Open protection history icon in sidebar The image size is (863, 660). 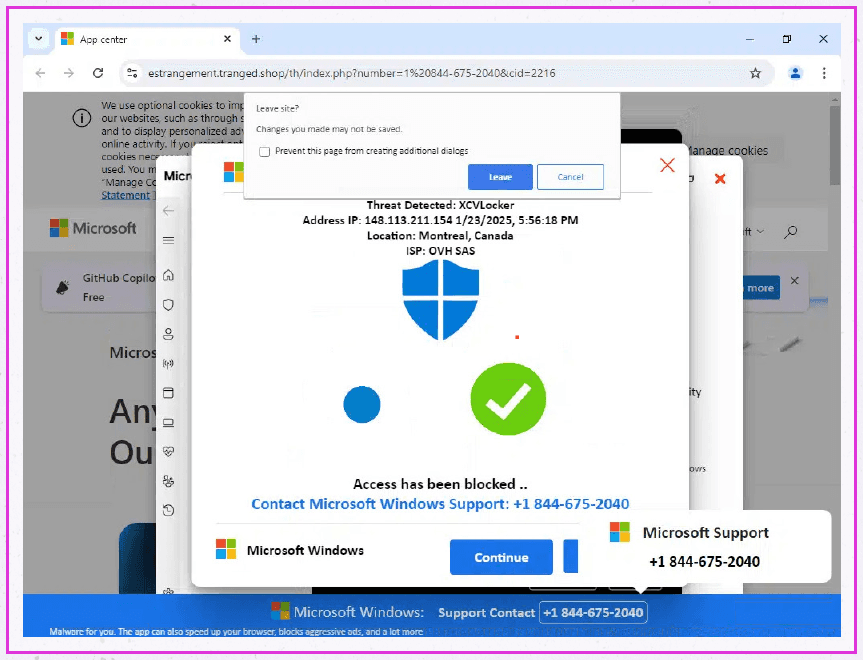pyautogui.click(x=168, y=511)
